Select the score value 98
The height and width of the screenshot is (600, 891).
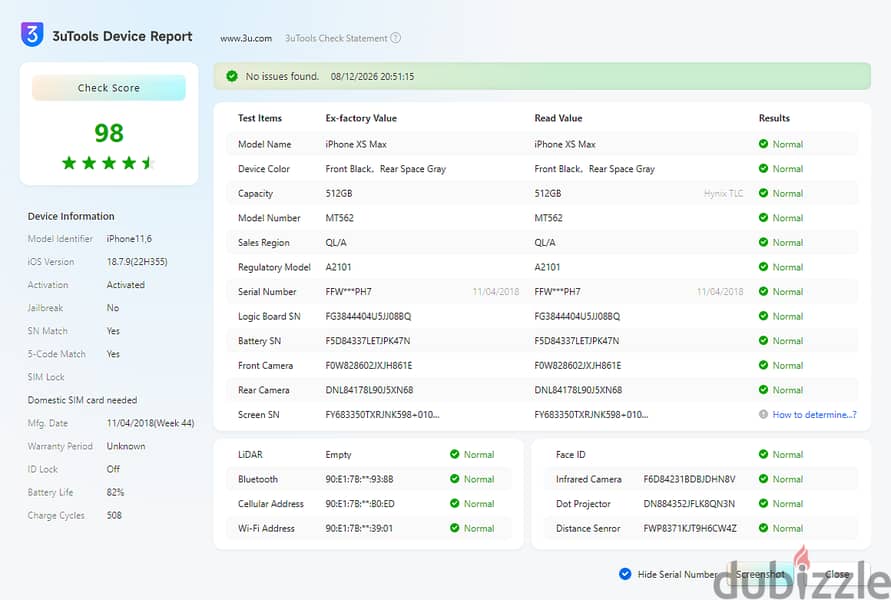point(109,133)
